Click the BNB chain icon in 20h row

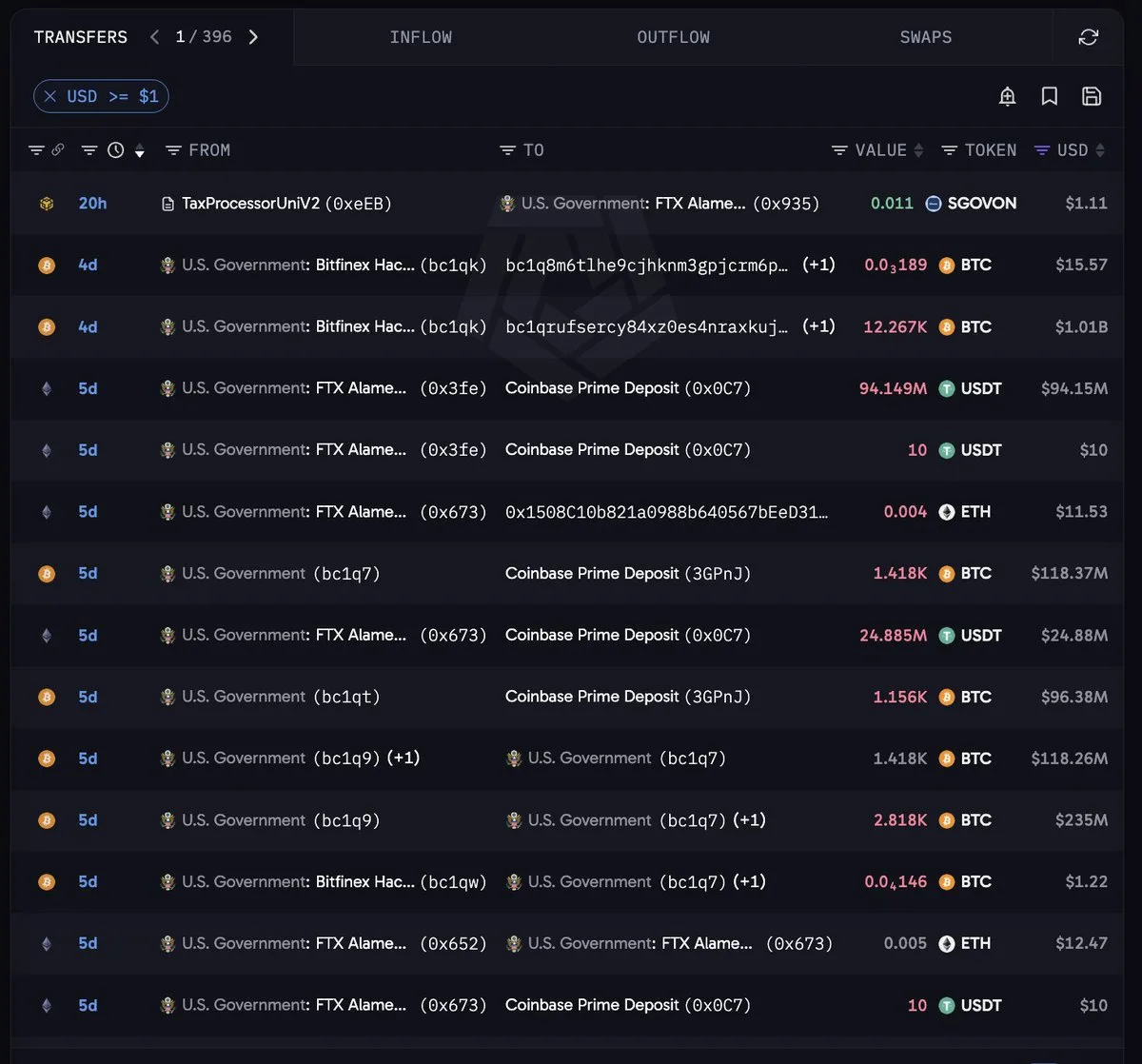point(46,204)
